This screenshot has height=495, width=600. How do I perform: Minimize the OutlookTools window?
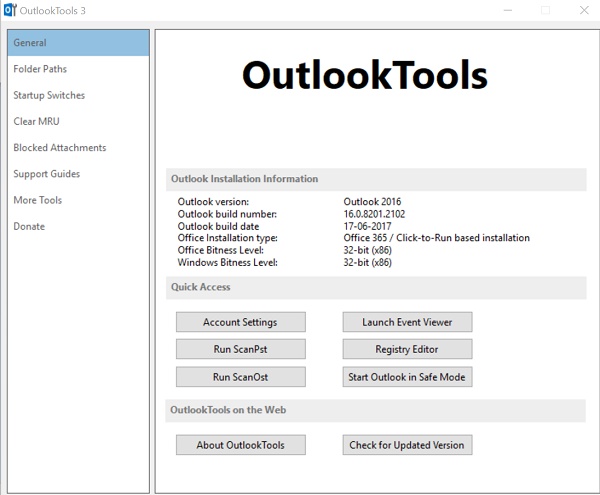(508, 10)
